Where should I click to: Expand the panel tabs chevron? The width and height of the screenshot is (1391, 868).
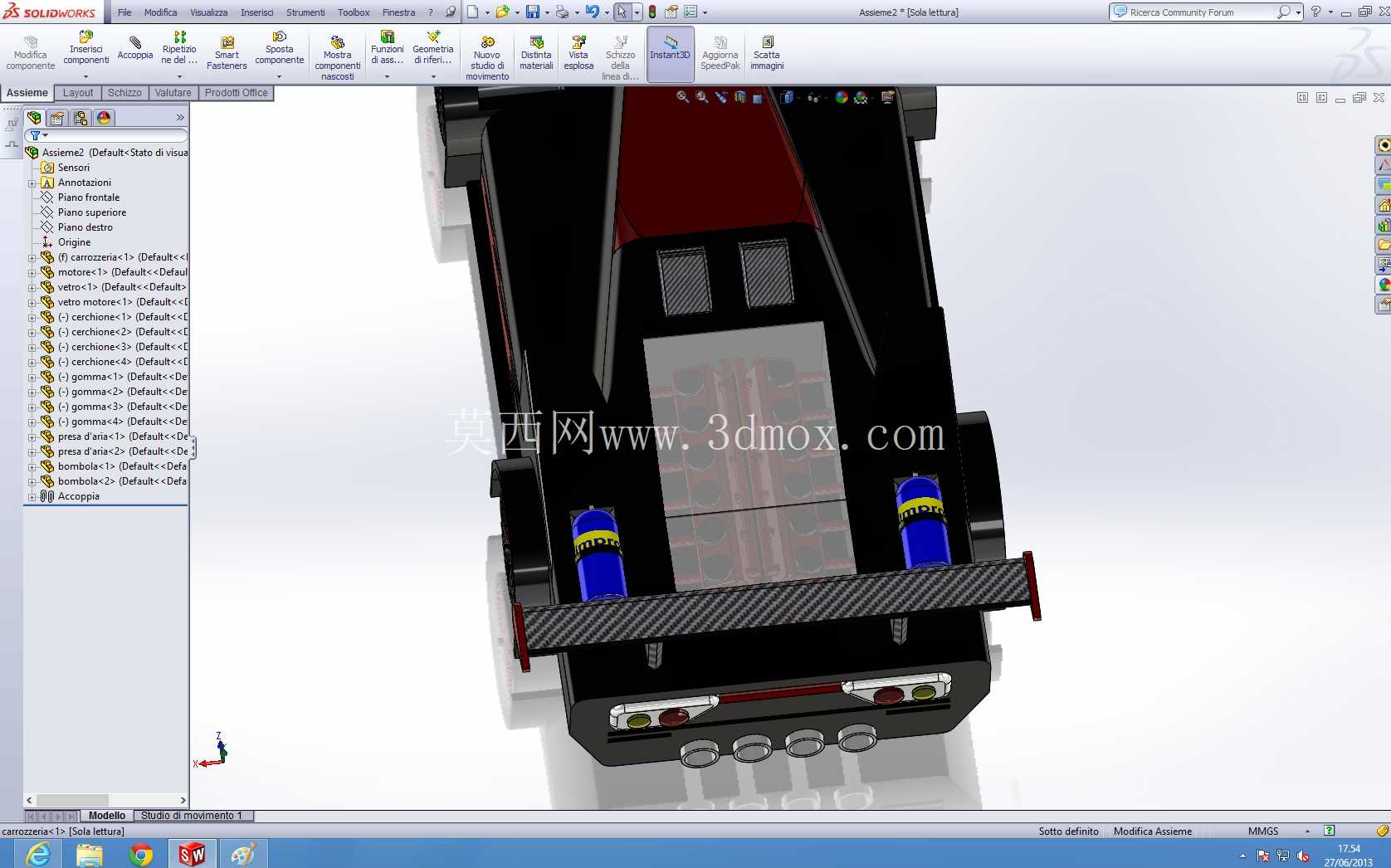click(x=180, y=118)
